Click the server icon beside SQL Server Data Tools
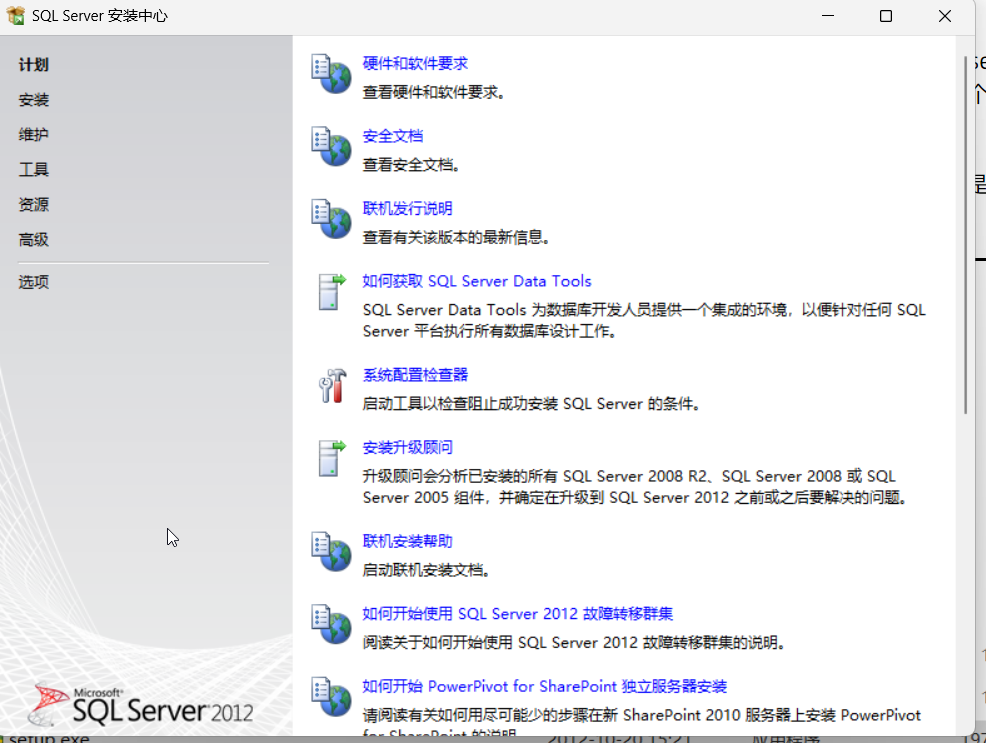Image resolution: width=986 pixels, height=743 pixels. click(x=332, y=292)
